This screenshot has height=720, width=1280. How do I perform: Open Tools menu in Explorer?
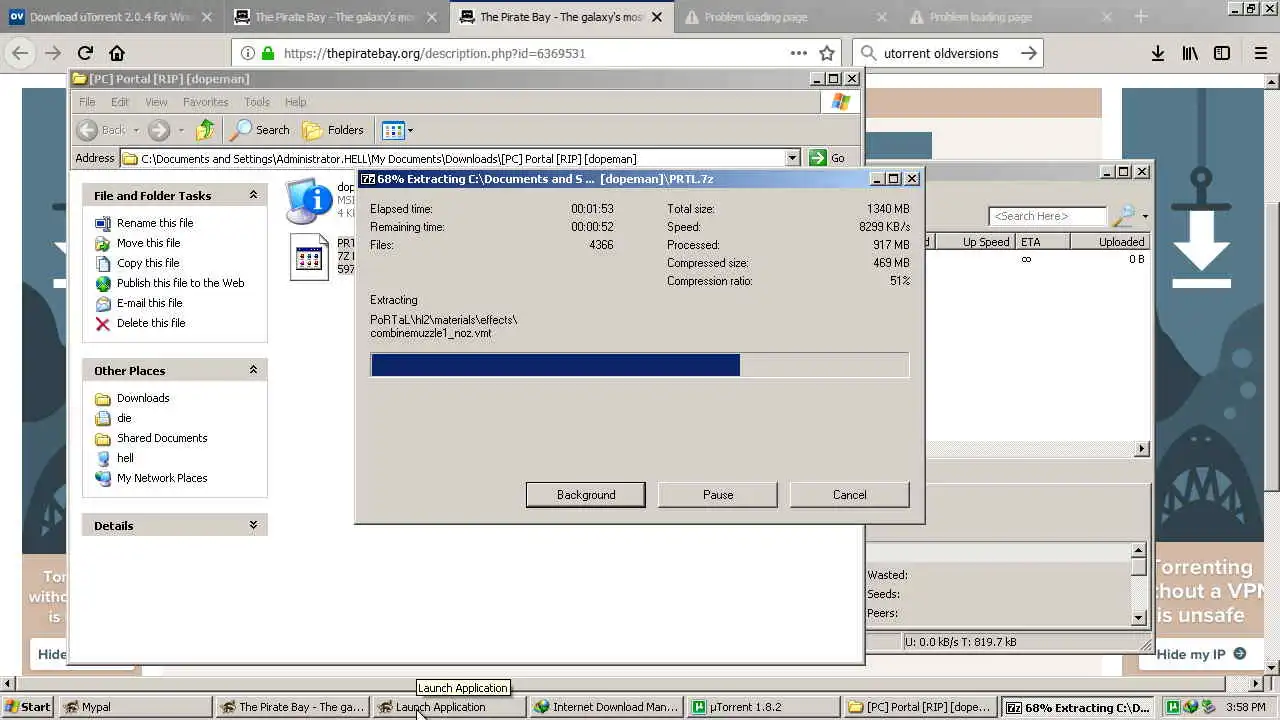pos(257,102)
